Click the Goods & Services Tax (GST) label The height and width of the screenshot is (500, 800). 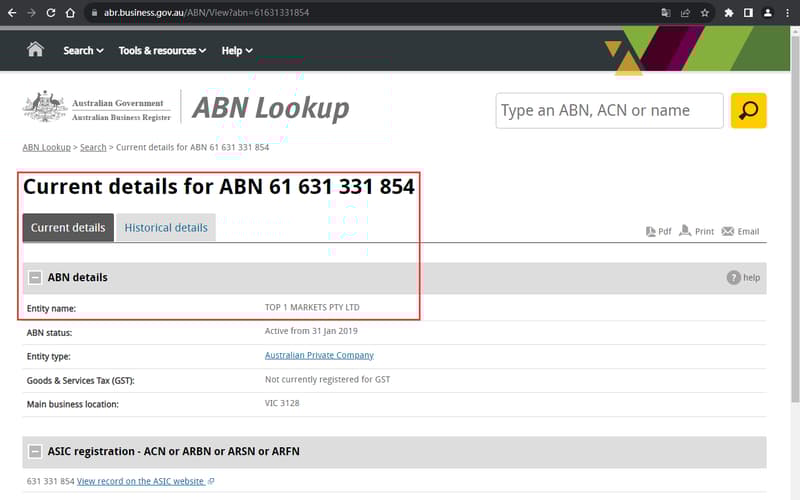[x=81, y=381]
